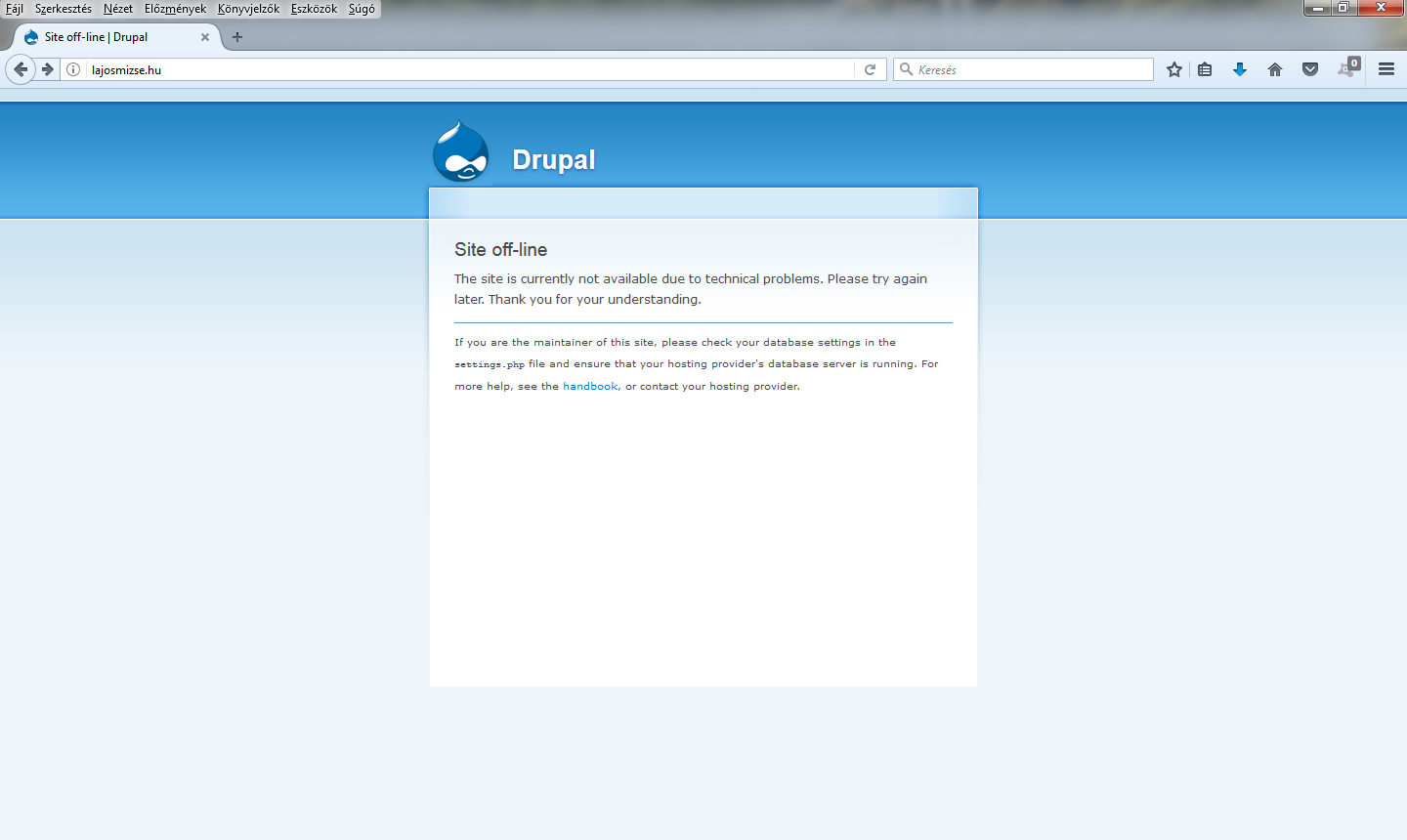Screen dimensions: 1407x840
Task: Open the Fájl menu
Action: [x=15, y=9]
